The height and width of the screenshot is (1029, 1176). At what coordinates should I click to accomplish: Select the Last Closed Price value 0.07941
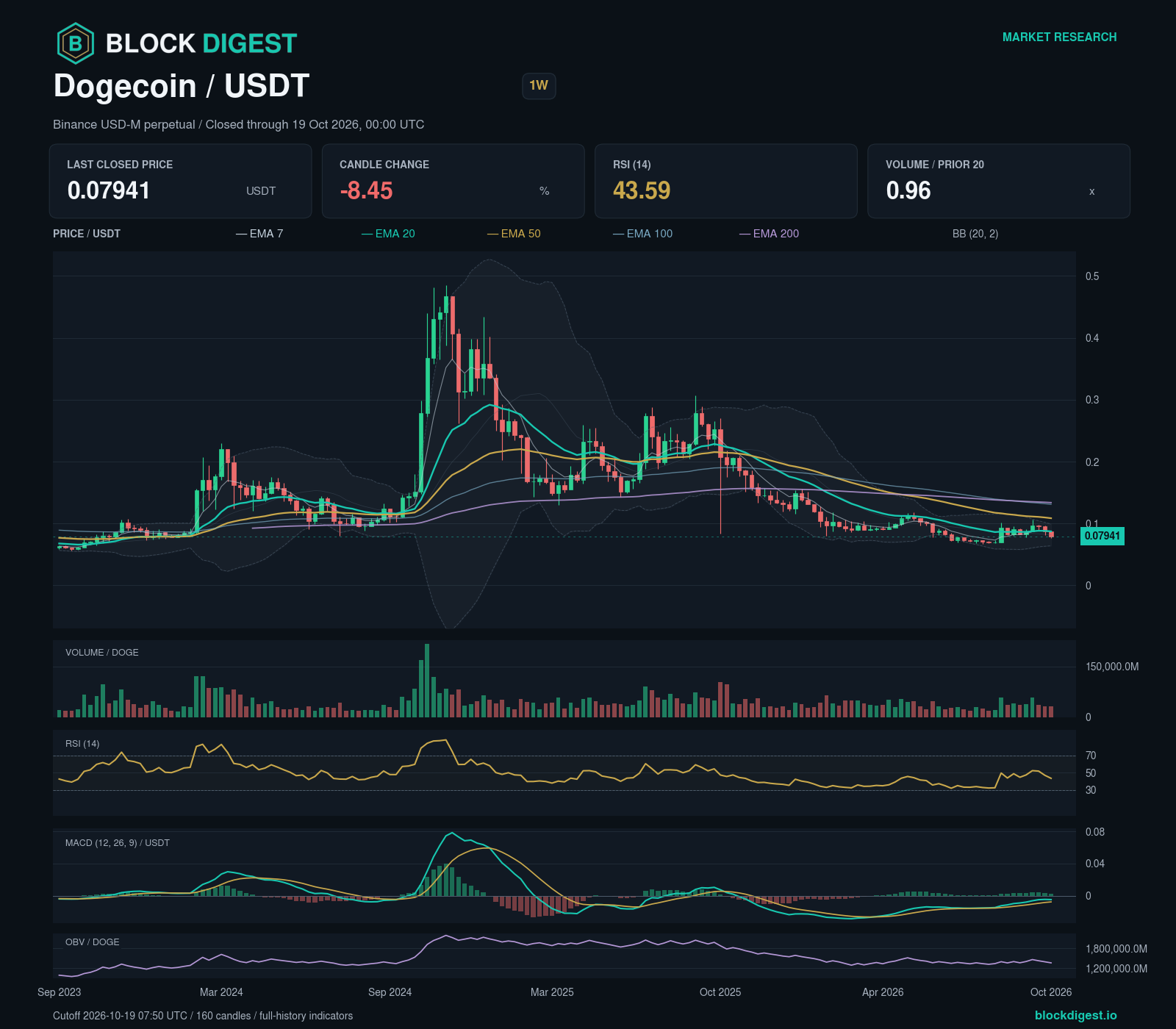(x=109, y=190)
